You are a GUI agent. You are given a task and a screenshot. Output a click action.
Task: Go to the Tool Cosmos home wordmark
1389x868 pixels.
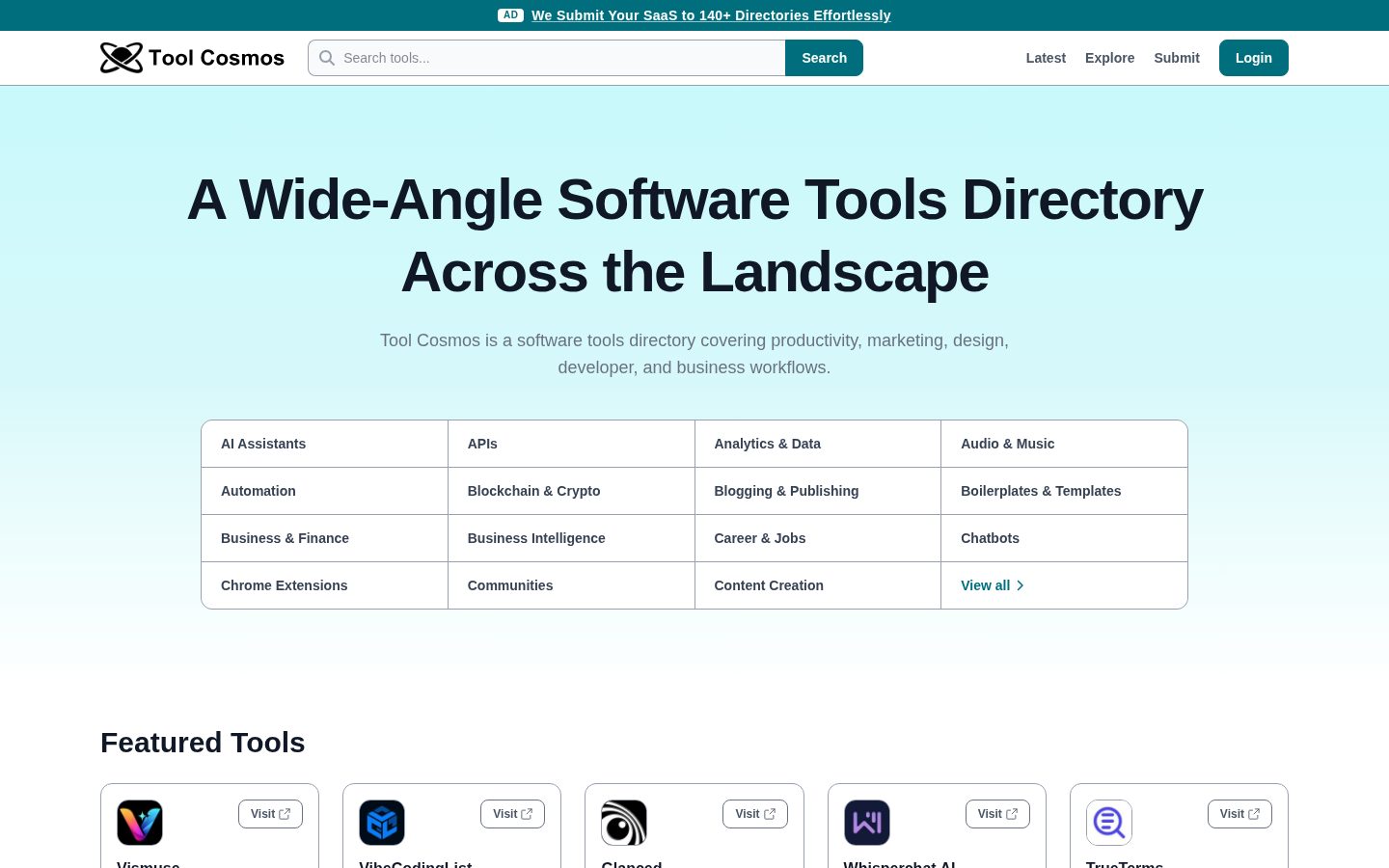pyautogui.click(x=216, y=58)
